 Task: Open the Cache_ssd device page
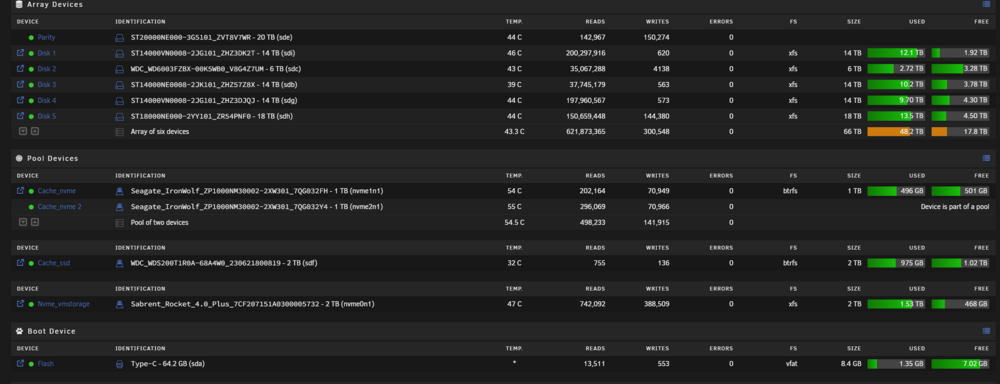click(54, 263)
